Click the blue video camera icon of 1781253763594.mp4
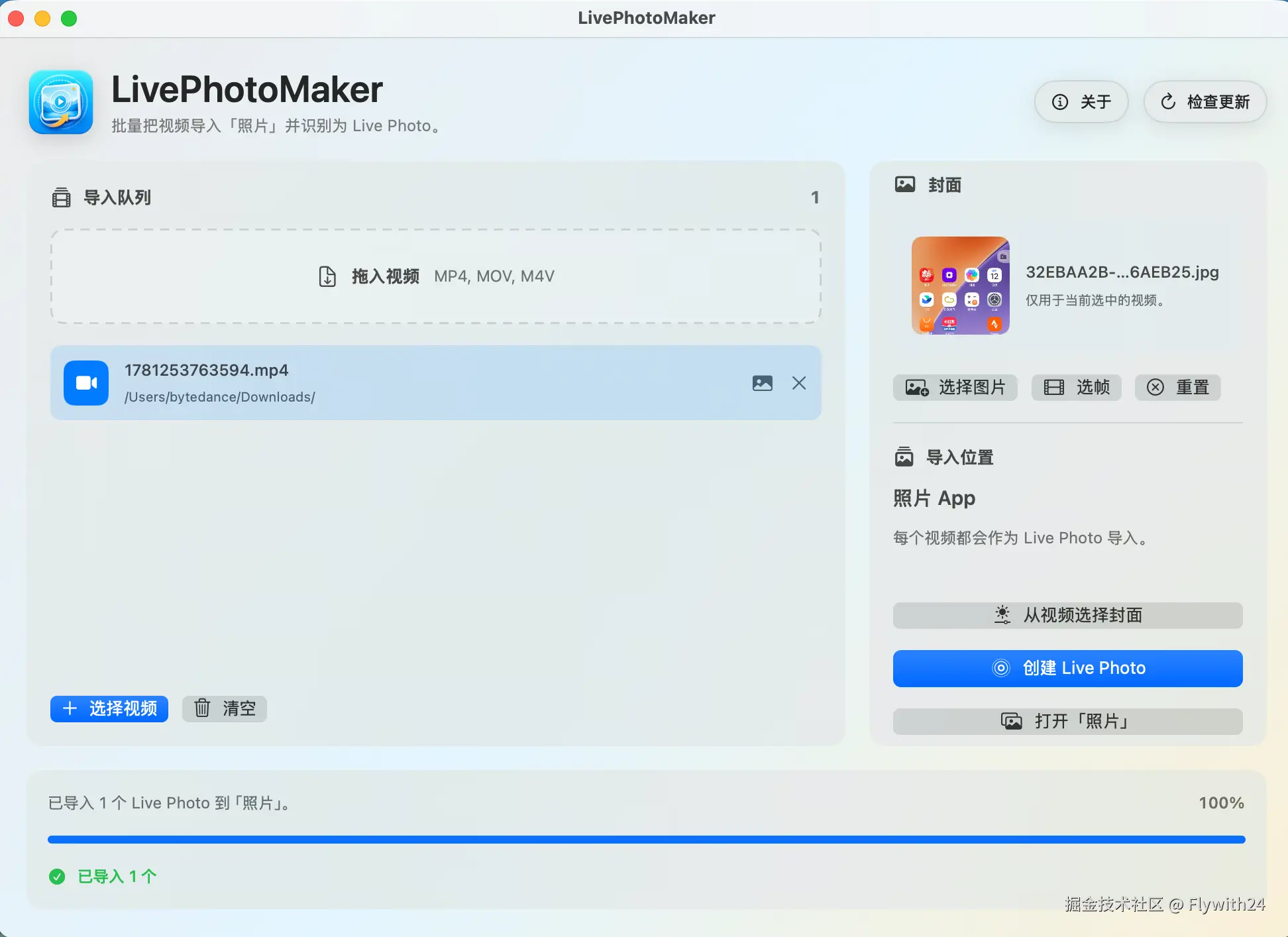The height and width of the screenshot is (937, 1288). point(86,382)
